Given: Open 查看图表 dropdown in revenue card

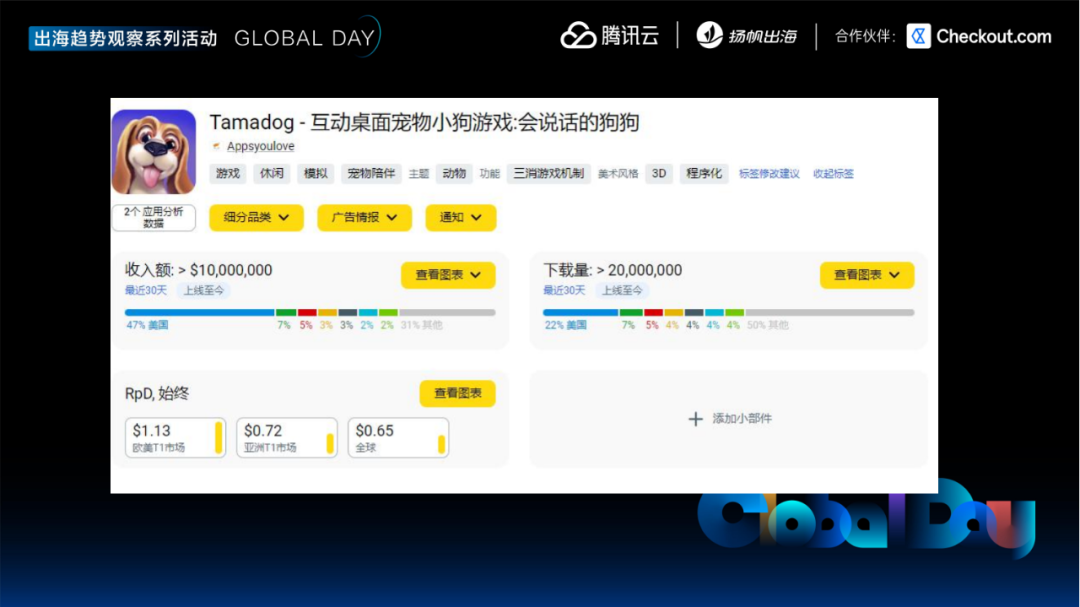Looking at the screenshot, I should (448, 275).
